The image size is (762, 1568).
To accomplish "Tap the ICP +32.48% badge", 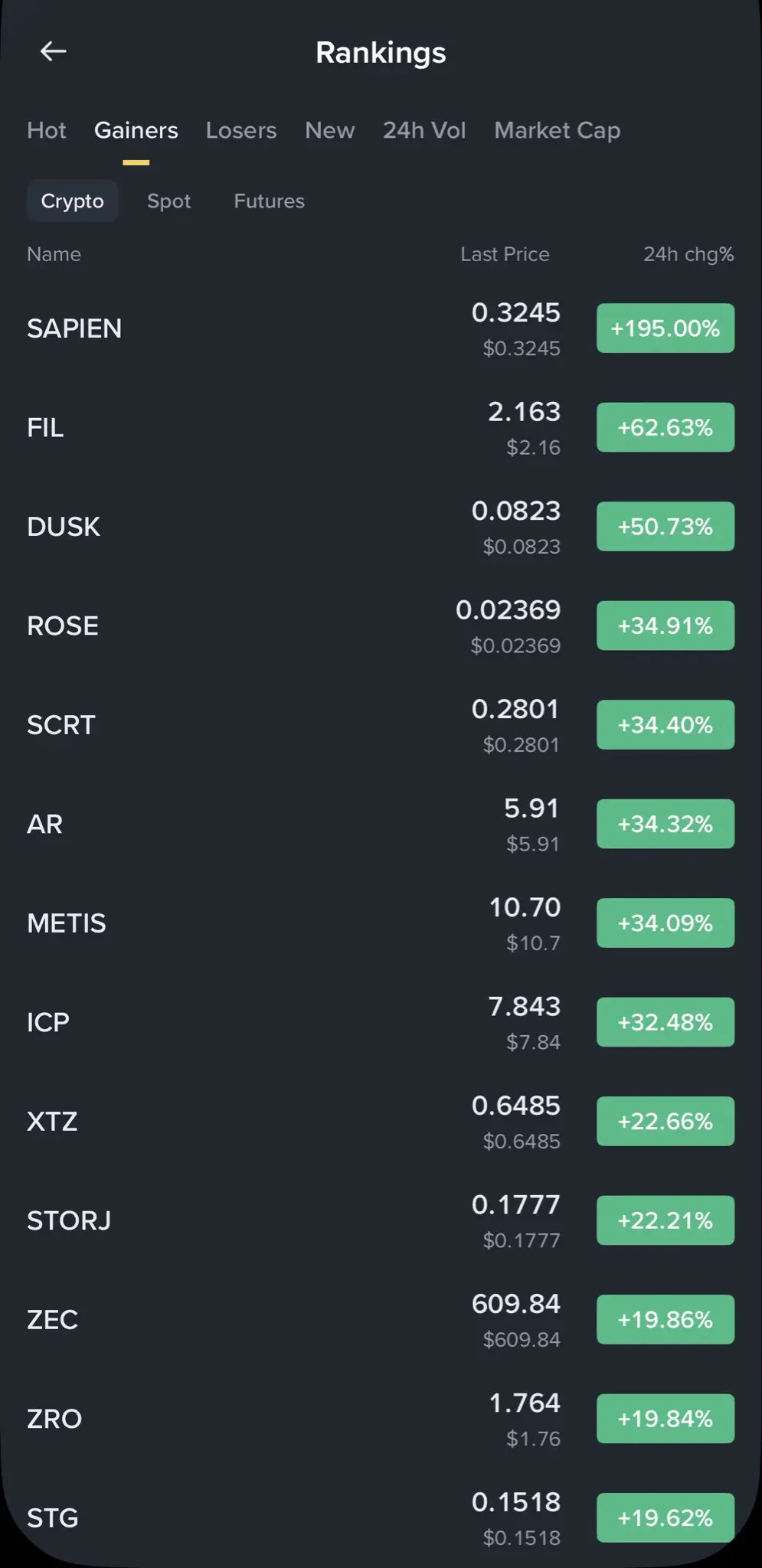I will pos(665,1022).
